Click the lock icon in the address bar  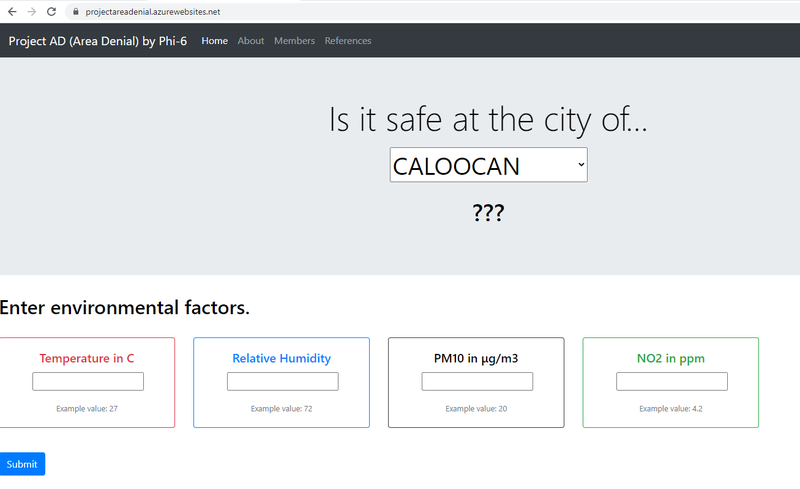click(76, 12)
